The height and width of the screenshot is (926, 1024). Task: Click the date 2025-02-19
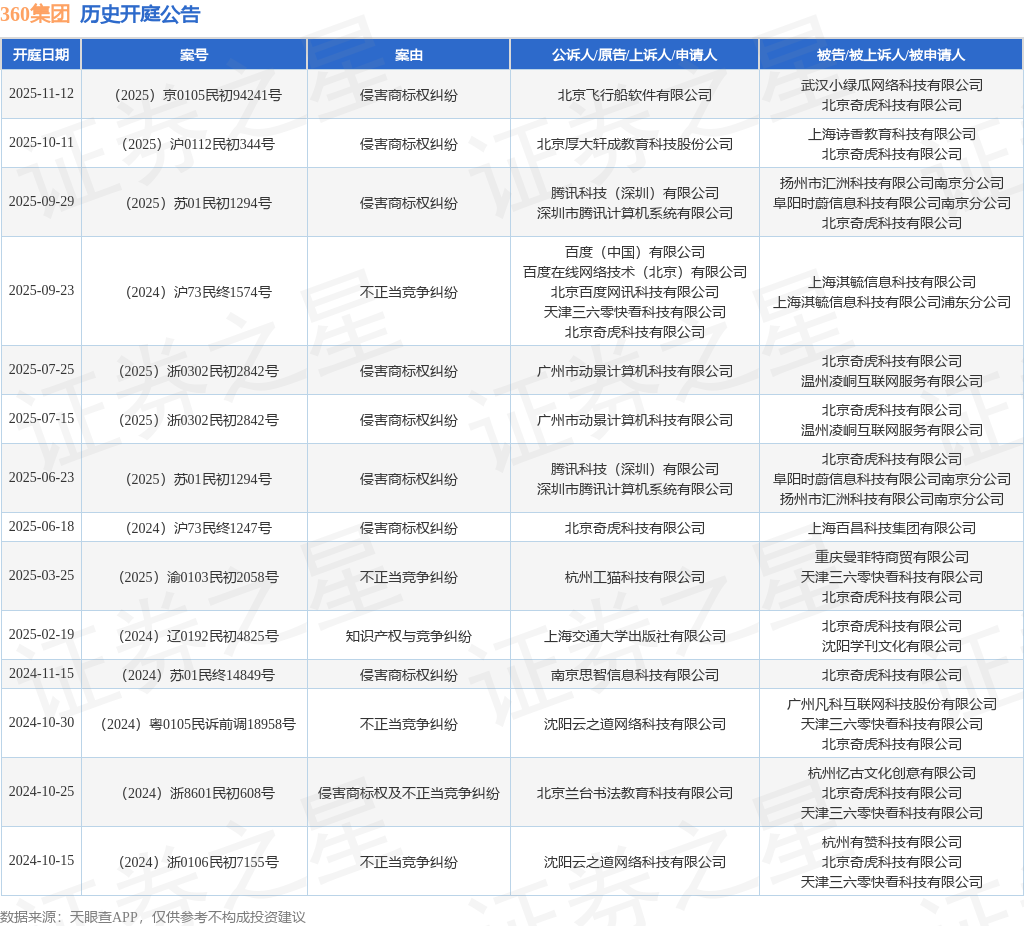(x=41, y=634)
